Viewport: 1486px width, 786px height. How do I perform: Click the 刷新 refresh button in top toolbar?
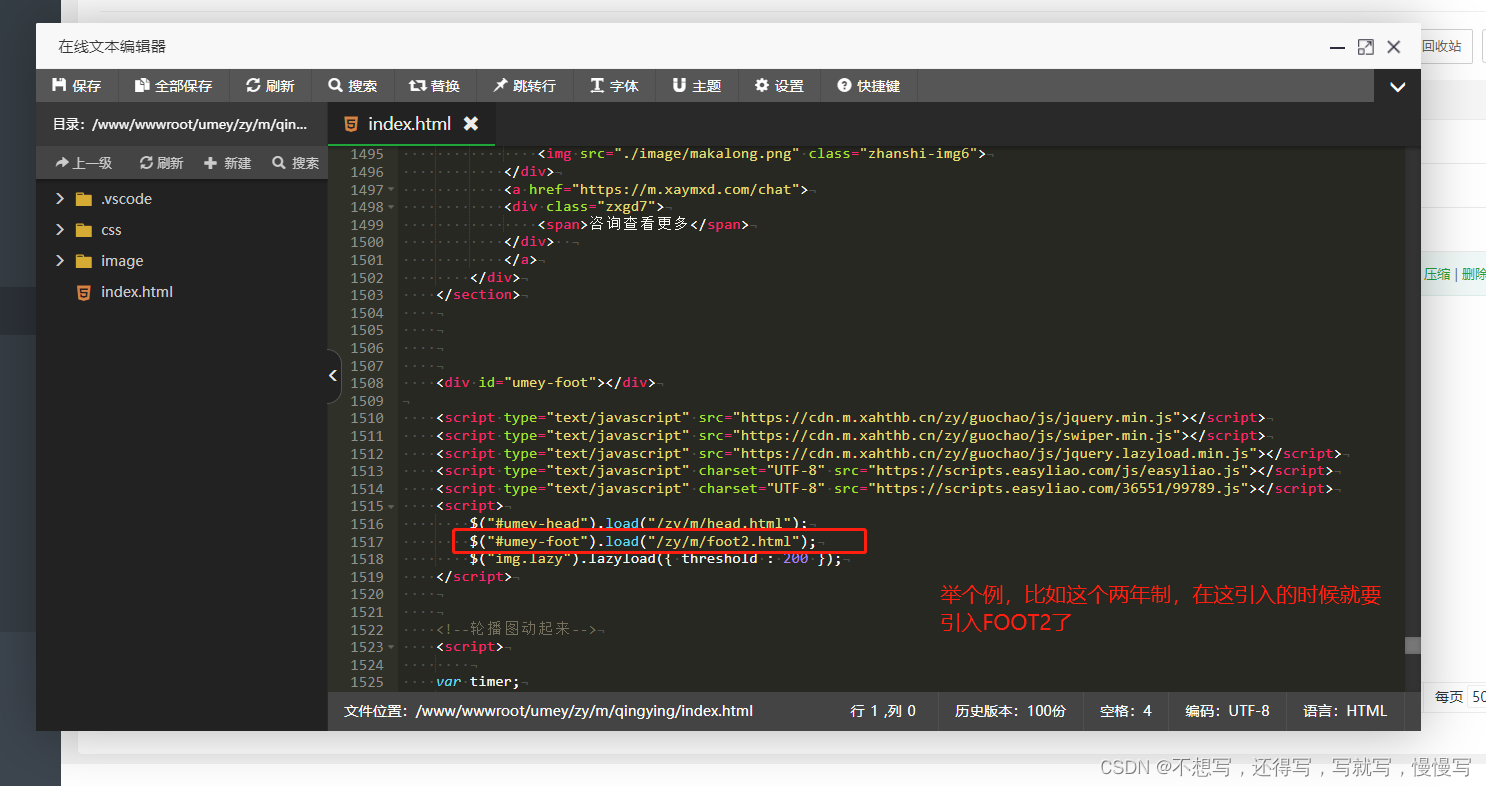270,86
